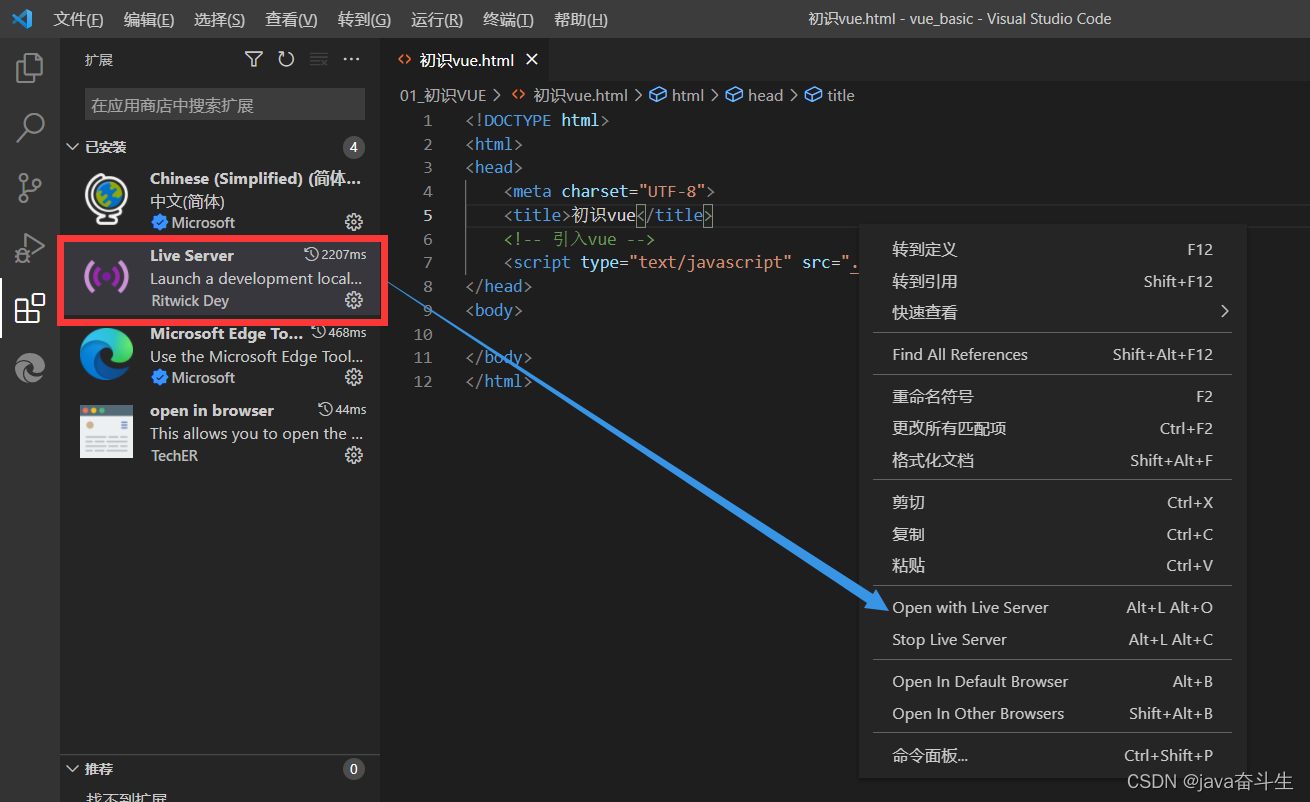Click the Chinese language pack globe icon

107,200
